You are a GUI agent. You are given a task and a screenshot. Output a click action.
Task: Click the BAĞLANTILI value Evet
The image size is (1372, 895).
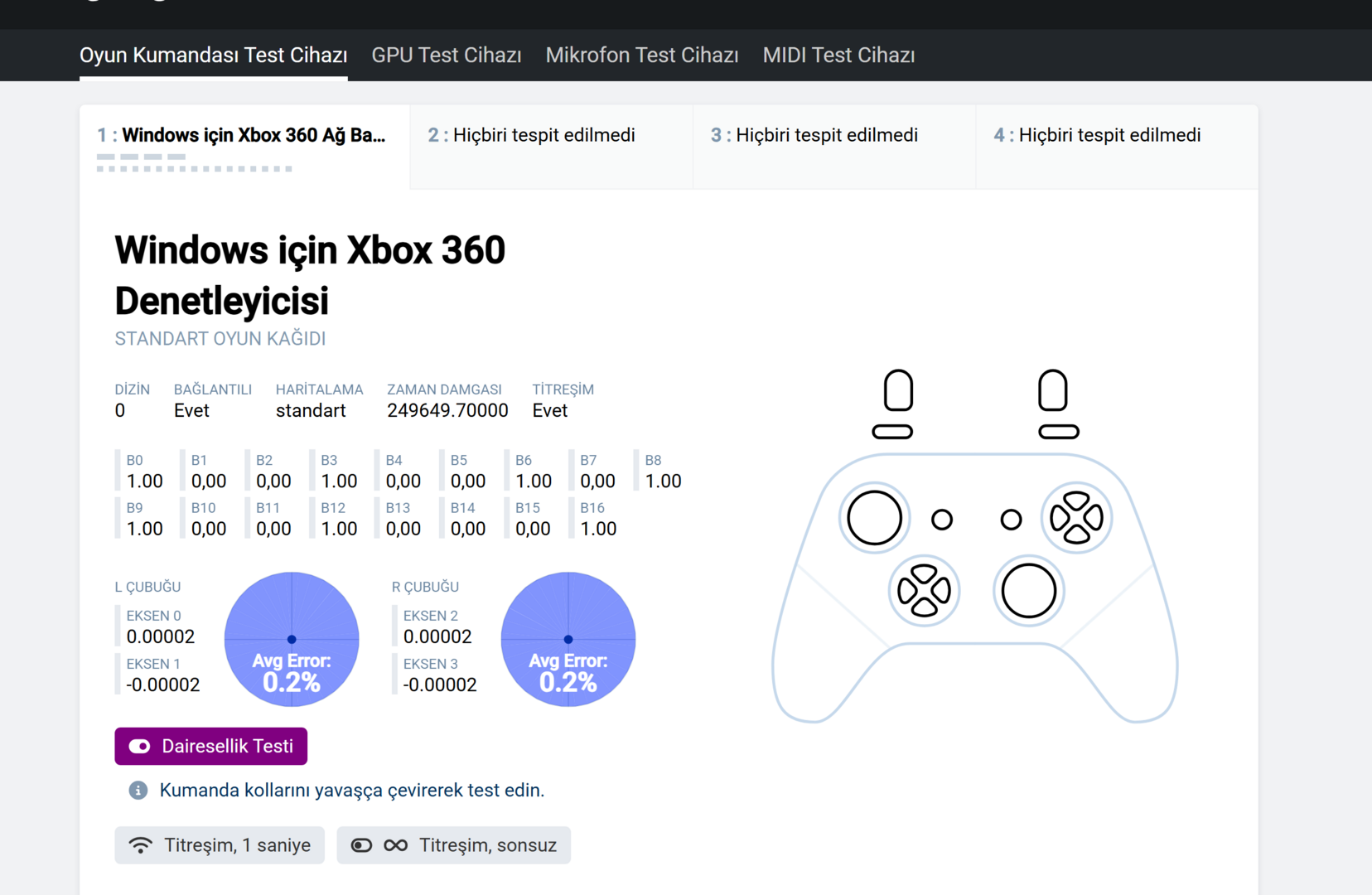pyautogui.click(x=191, y=410)
